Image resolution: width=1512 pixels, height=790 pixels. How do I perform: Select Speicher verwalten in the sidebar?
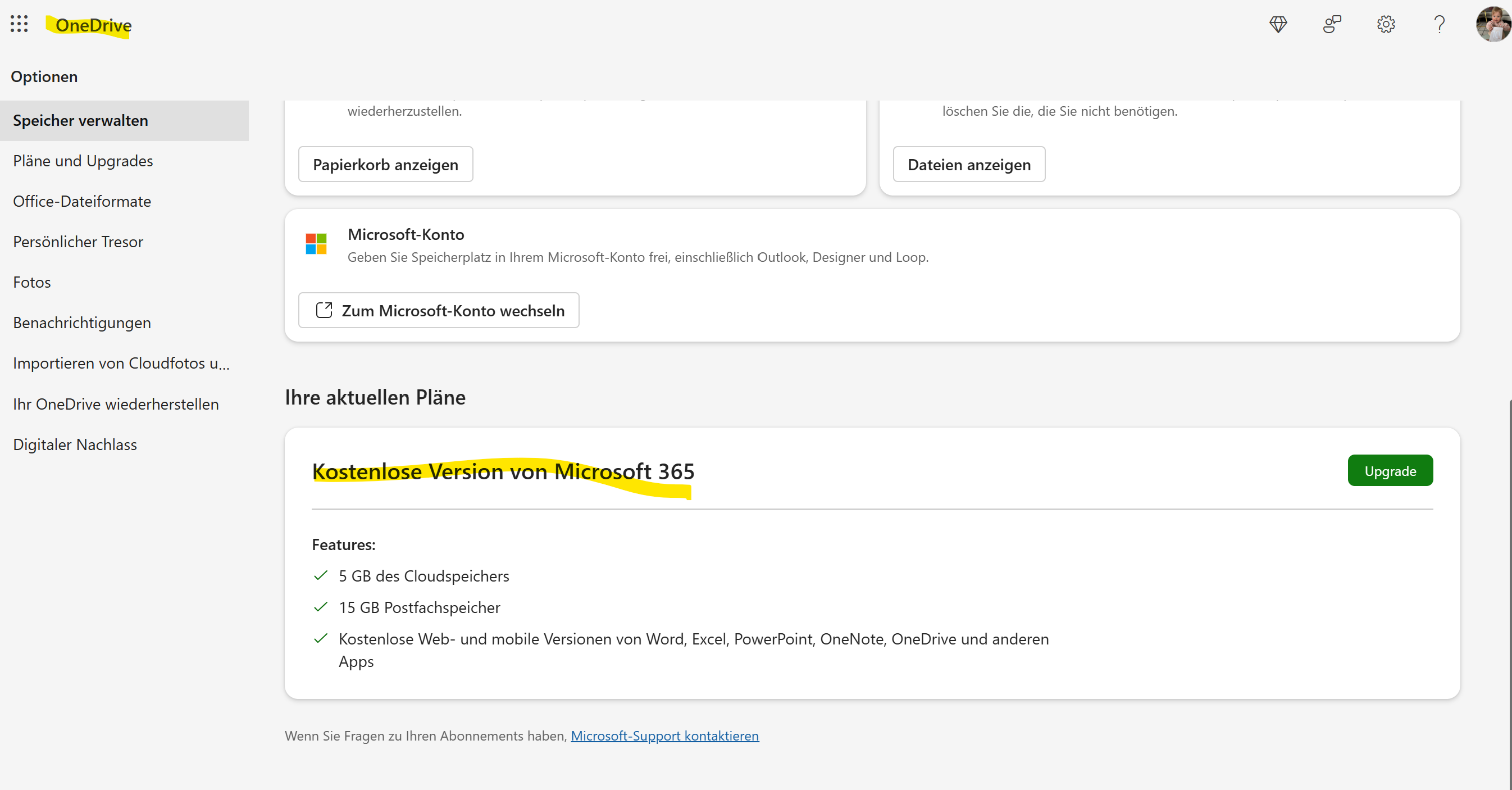coord(125,120)
